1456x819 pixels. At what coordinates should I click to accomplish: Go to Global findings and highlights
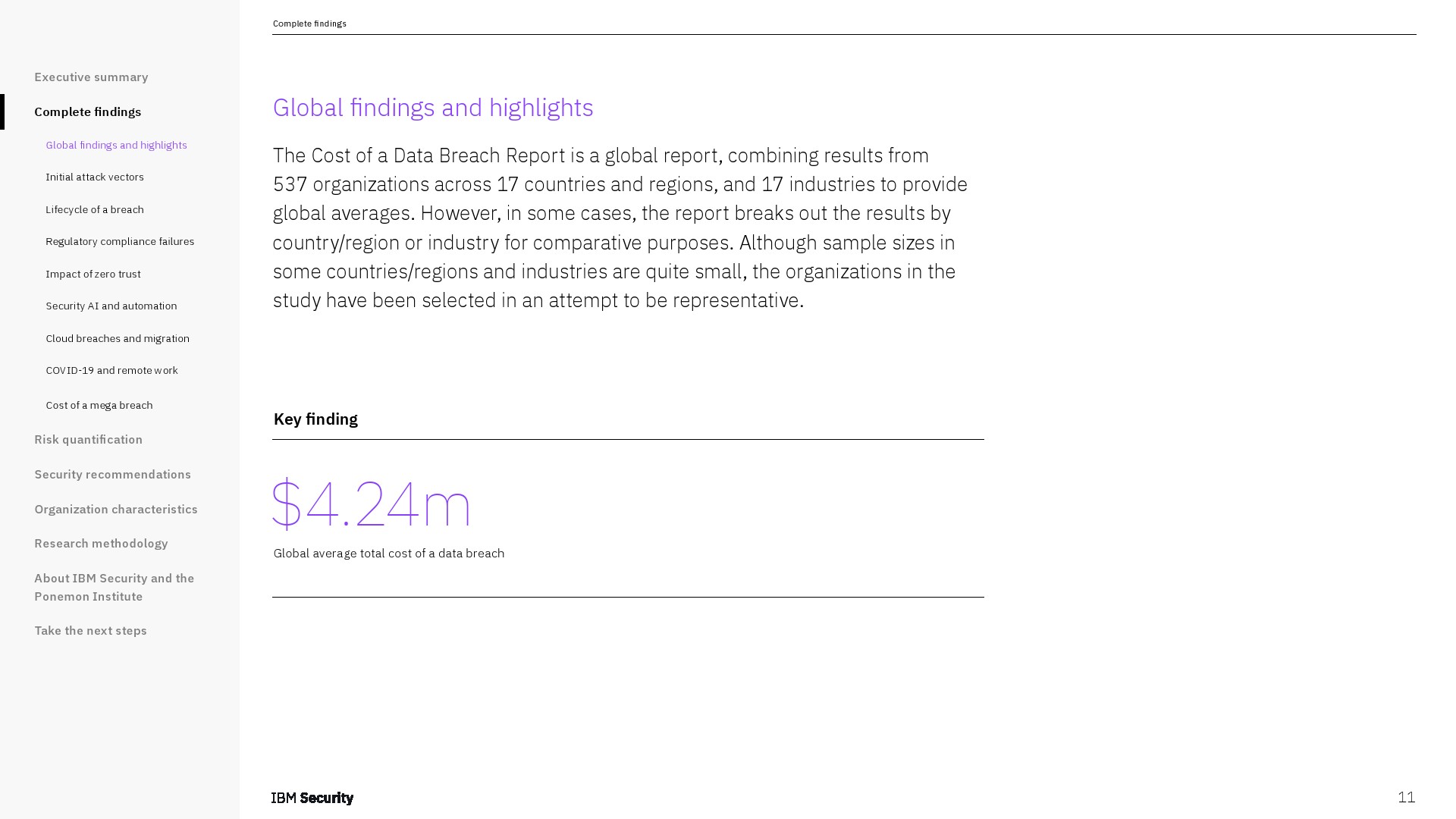click(116, 145)
